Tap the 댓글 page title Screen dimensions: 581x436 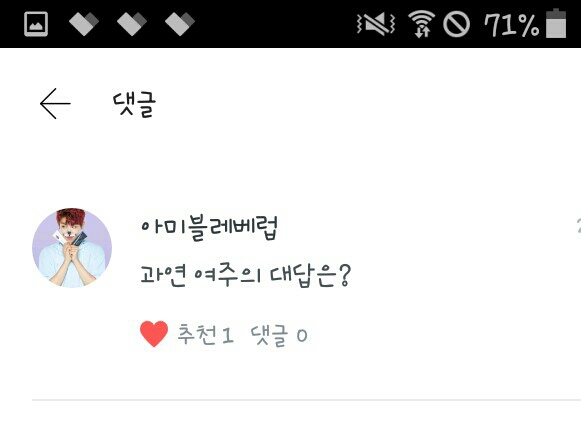tap(135, 104)
